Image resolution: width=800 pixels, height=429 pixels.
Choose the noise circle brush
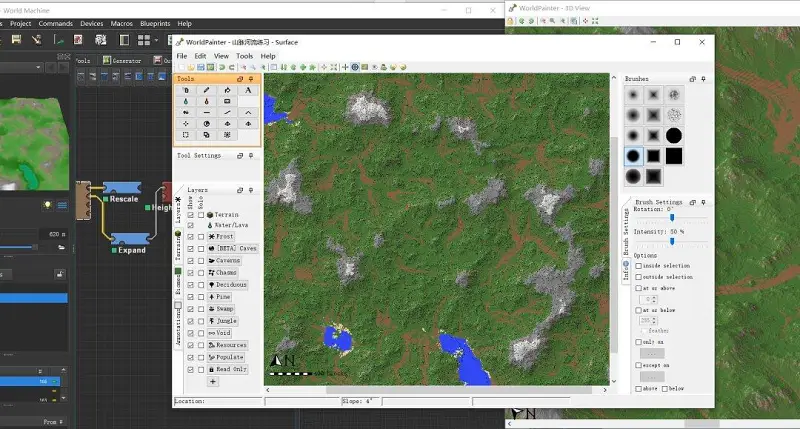[674, 115]
